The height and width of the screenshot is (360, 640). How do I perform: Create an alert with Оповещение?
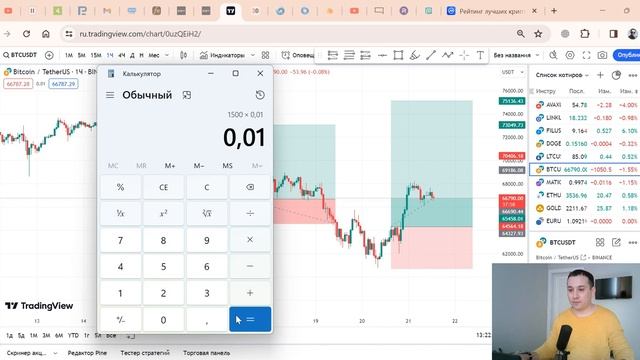298,55
